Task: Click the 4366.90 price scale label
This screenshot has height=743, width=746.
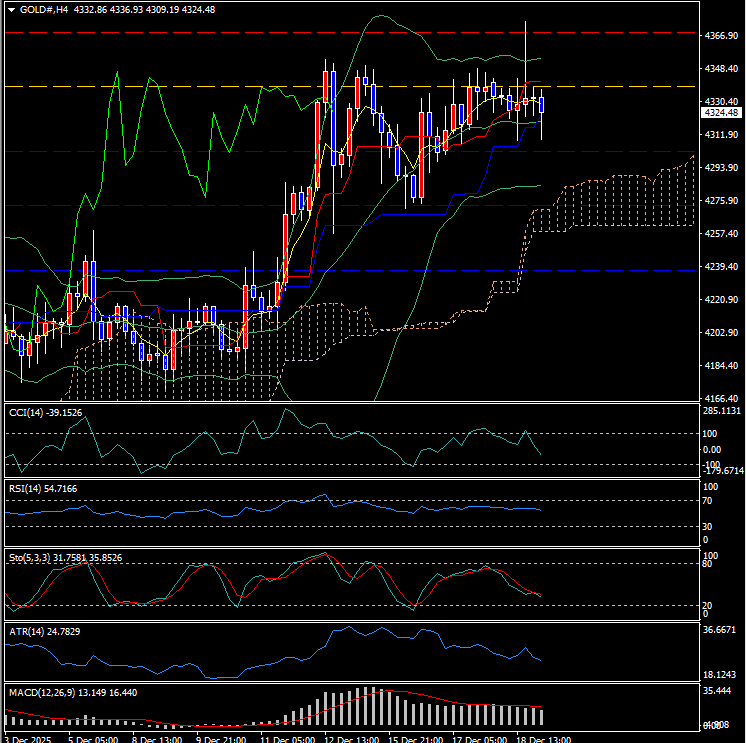Action: (721, 36)
